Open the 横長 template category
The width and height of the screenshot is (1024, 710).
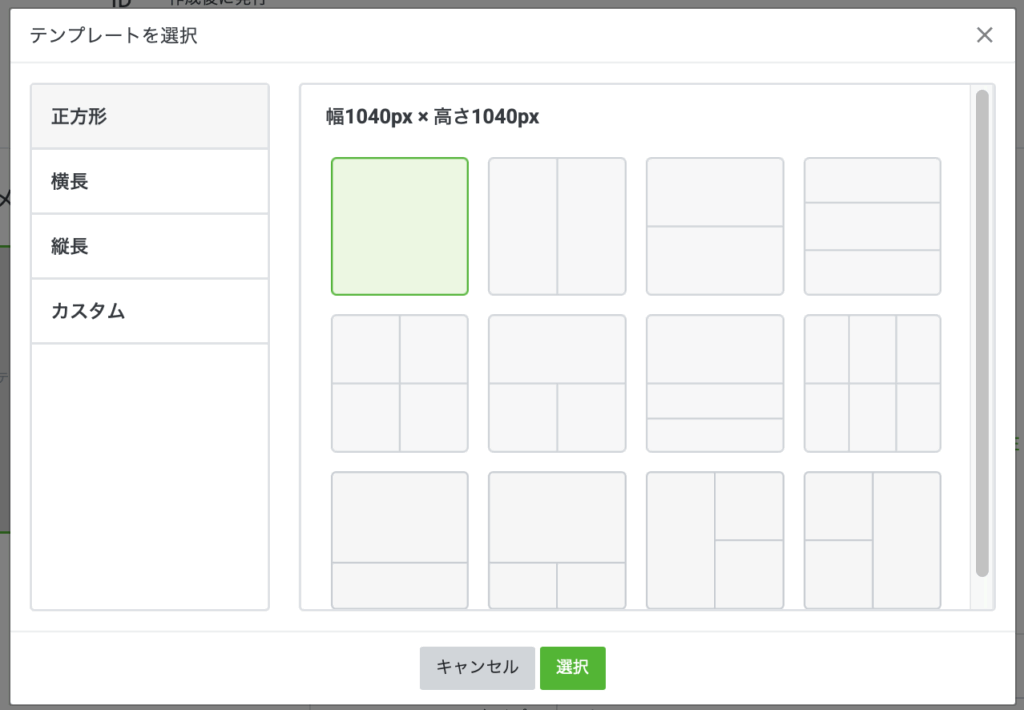(150, 181)
